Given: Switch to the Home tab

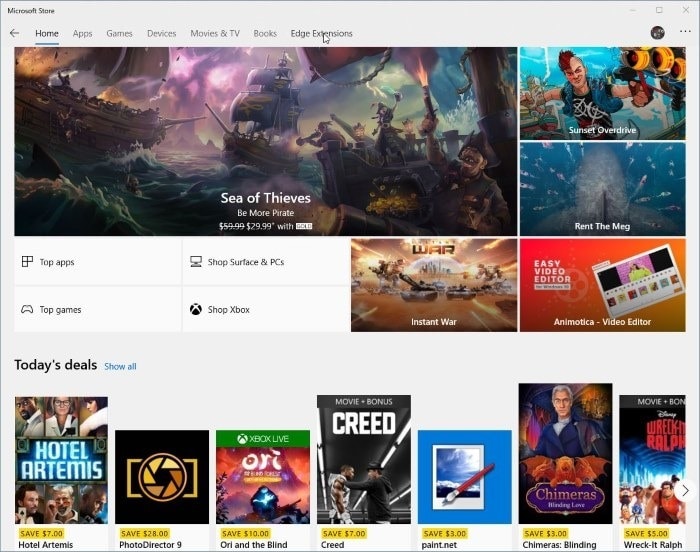Looking at the screenshot, I should point(47,33).
